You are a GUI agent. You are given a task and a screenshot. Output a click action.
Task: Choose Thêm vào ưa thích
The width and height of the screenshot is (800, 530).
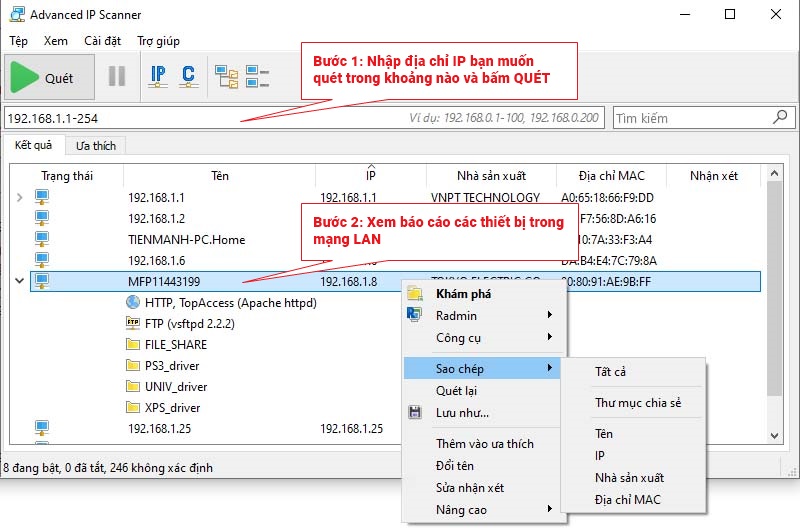click(485, 444)
